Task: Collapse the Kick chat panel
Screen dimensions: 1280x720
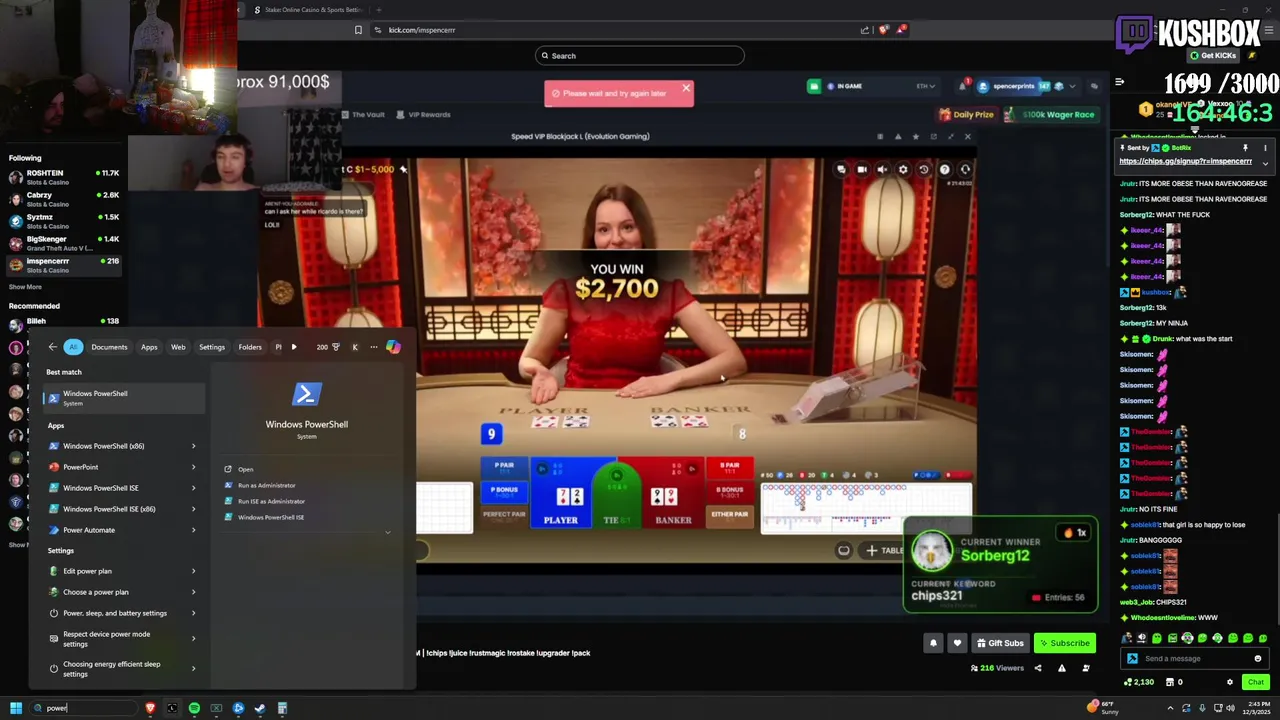Action: click(x=1120, y=82)
